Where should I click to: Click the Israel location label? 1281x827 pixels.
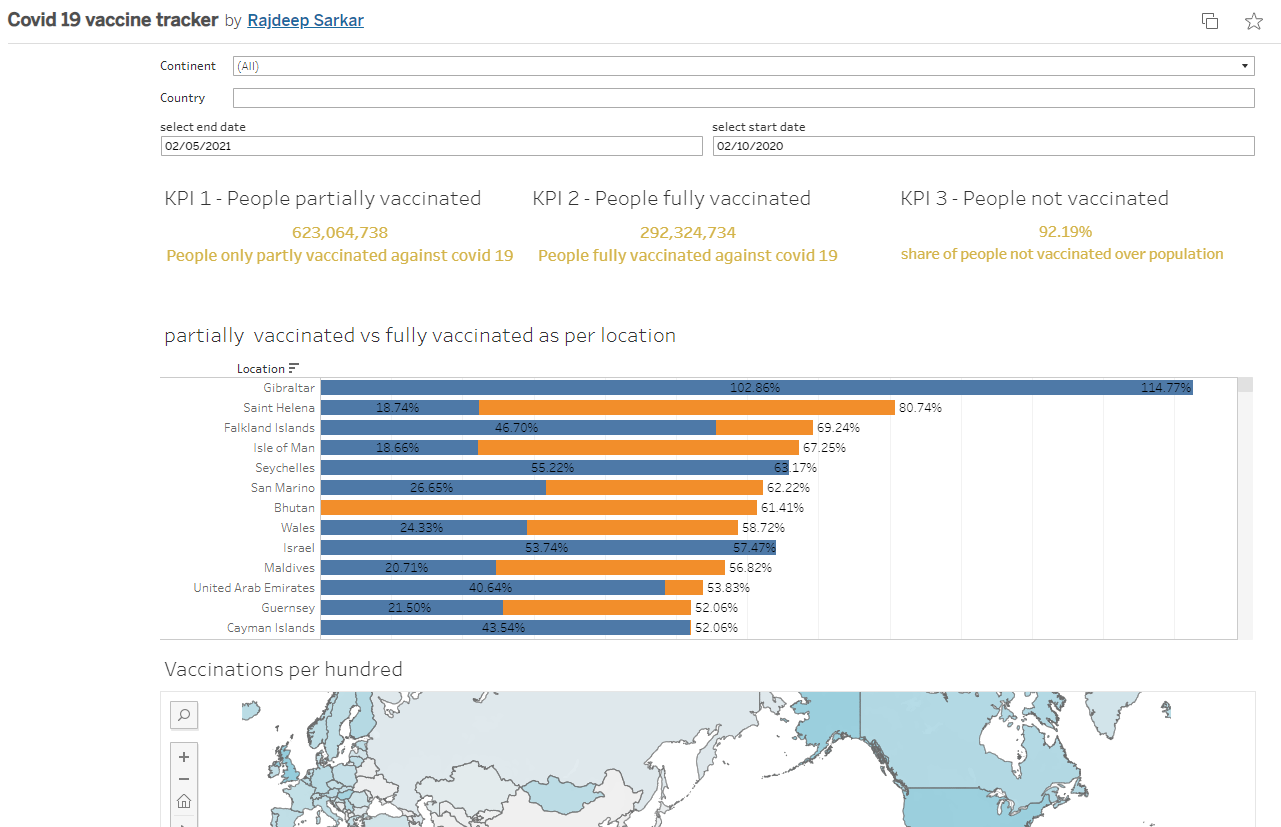click(x=299, y=548)
